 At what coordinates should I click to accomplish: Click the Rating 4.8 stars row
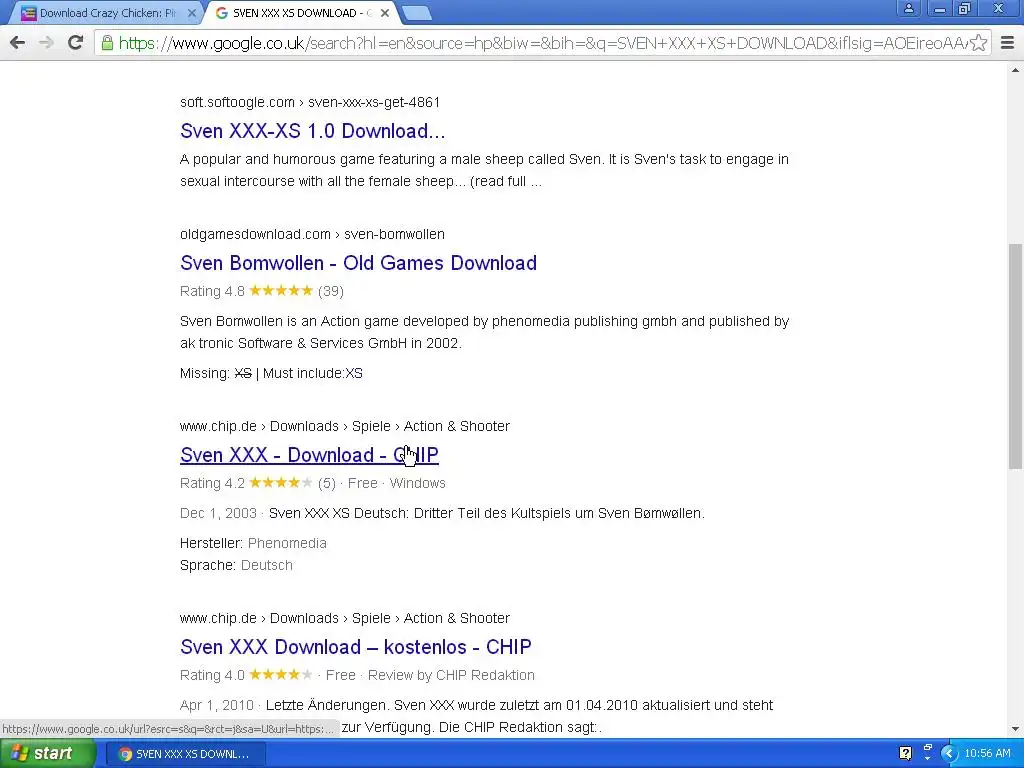261,291
